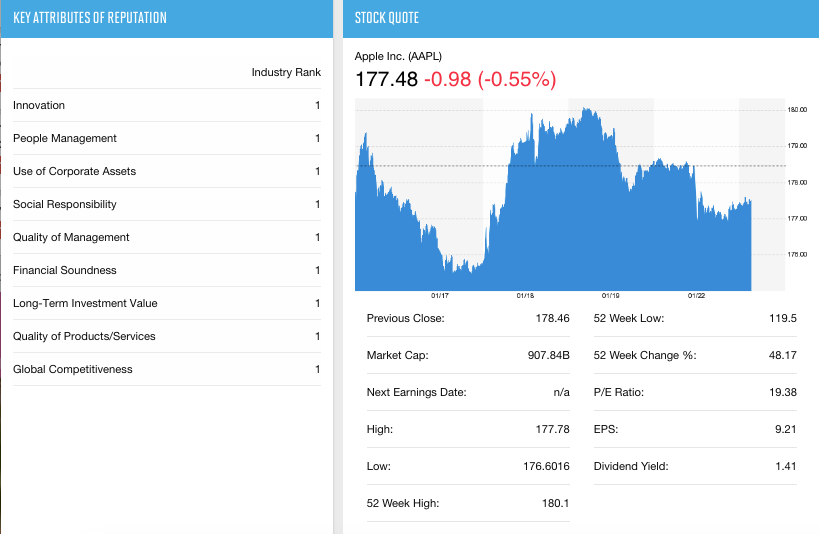
Task: Click the P/E Ratio label
Action: [x=619, y=393]
